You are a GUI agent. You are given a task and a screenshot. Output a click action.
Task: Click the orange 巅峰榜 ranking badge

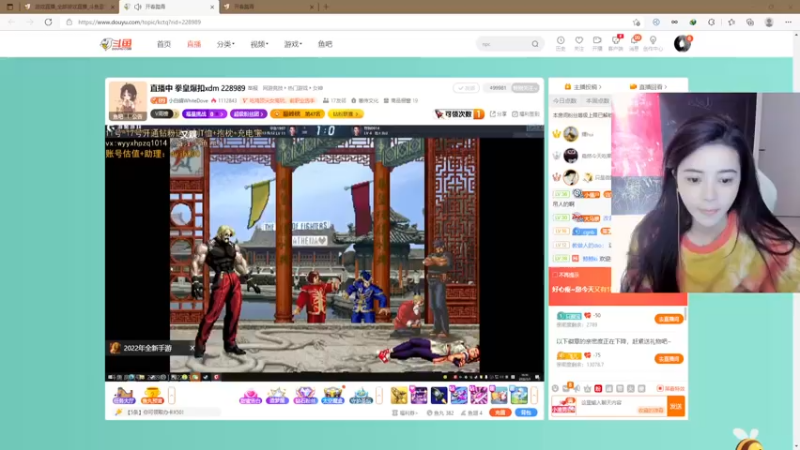[x=297, y=114]
